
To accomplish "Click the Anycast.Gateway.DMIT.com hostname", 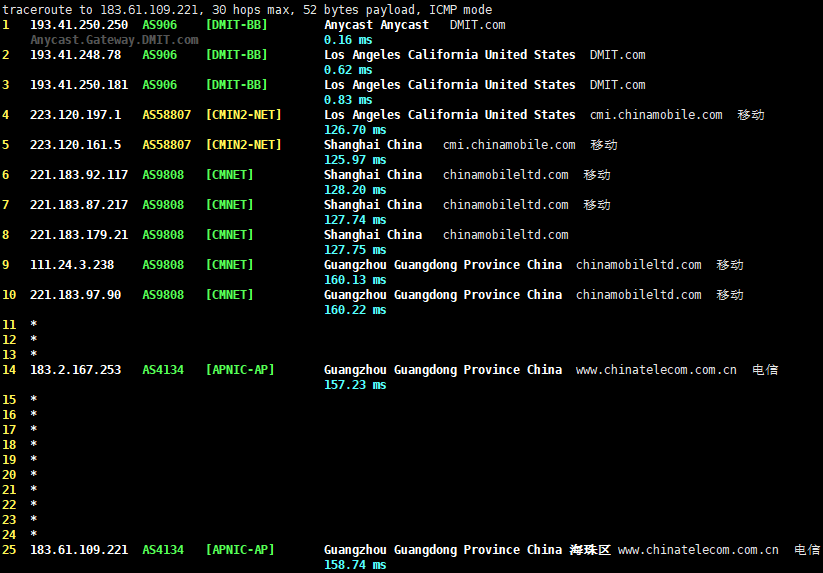I will pyautogui.click(x=114, y=40).
